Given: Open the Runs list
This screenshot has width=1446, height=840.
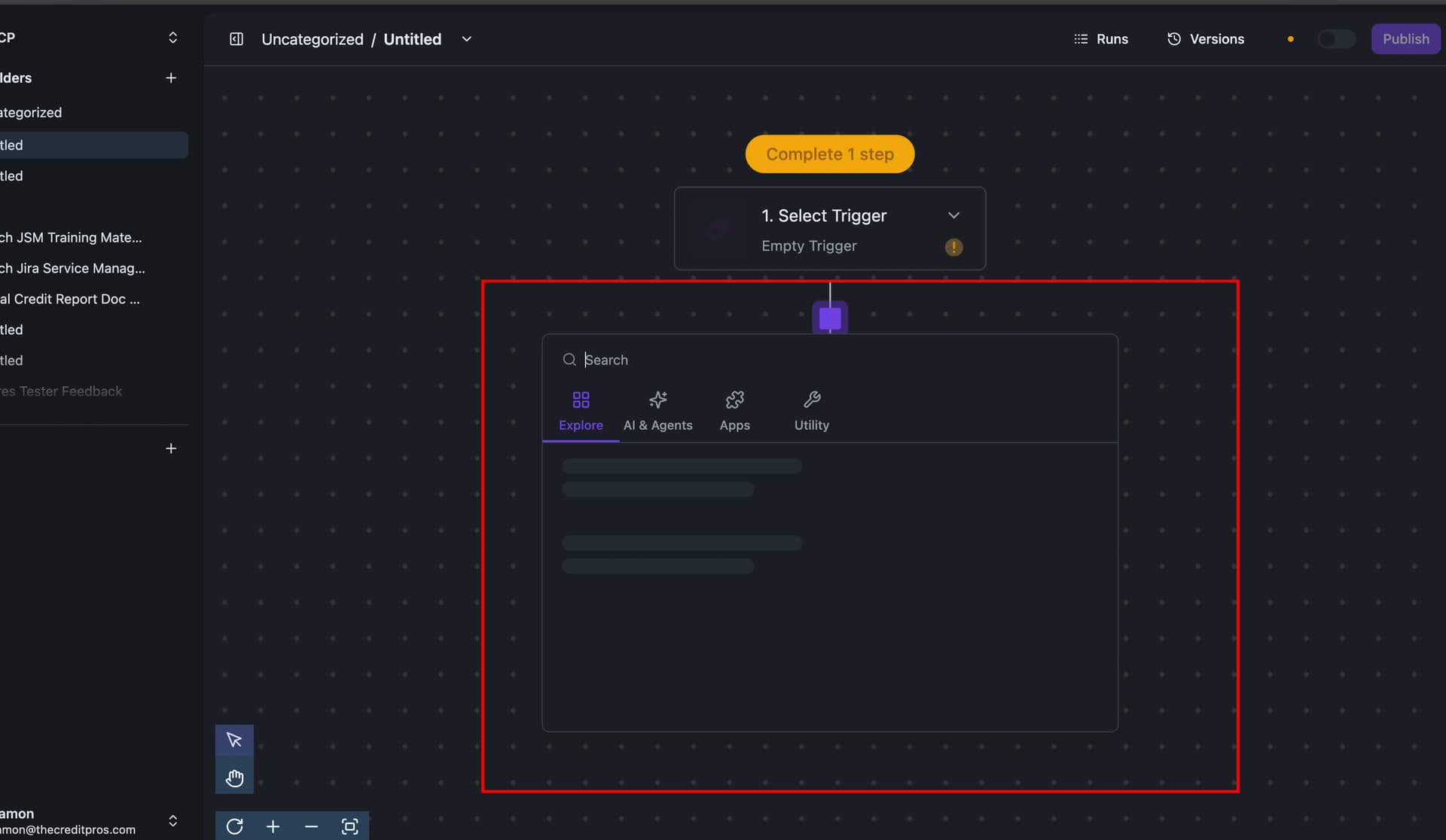Looking at the screenshot, I should click(x=1101, y=39).
